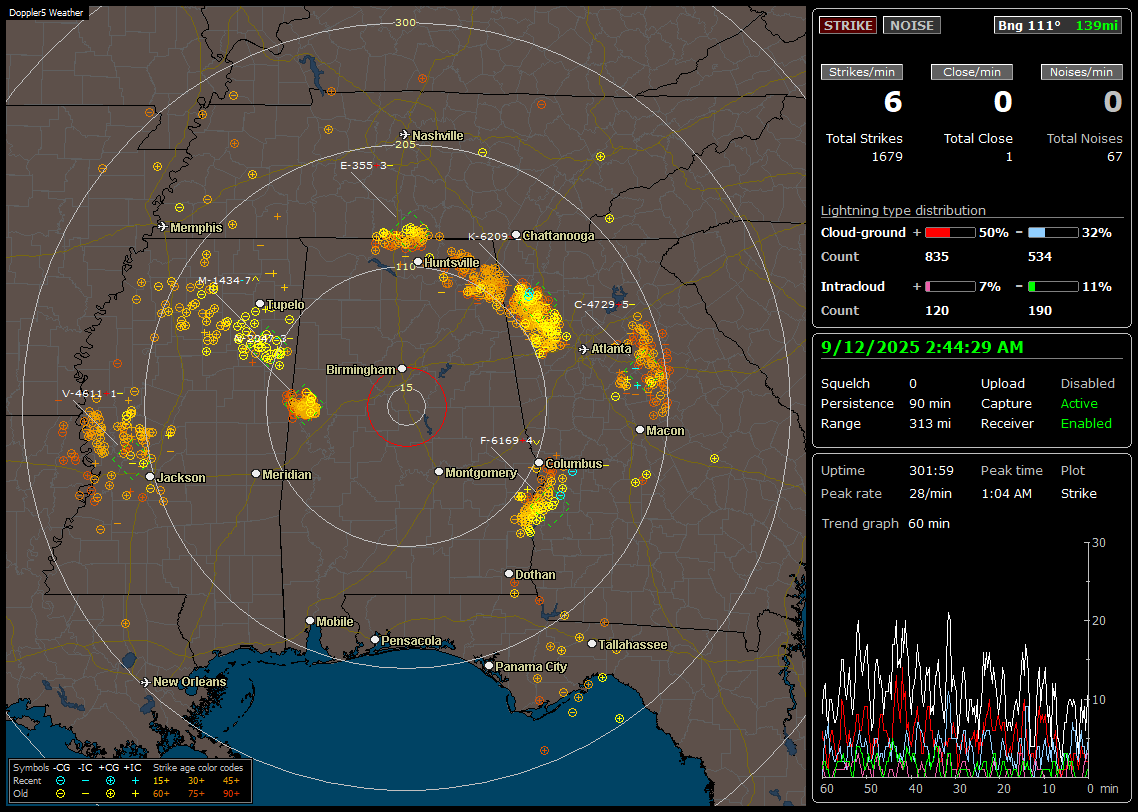Select storm cell label C-4729
The height and width of the screenshot is (812, 1138).
(x=604, y=304)
